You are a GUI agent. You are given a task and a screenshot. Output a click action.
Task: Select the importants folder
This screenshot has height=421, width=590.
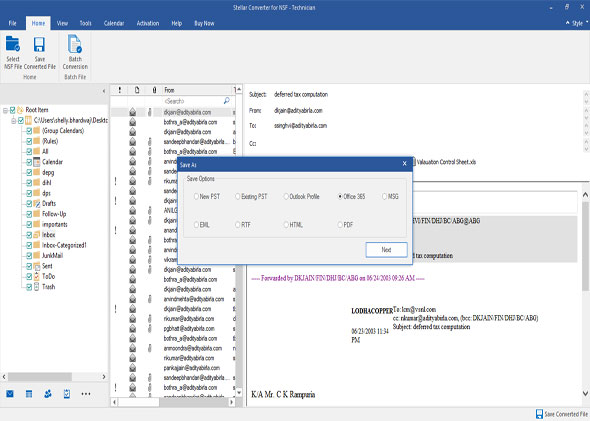[55, 225]
